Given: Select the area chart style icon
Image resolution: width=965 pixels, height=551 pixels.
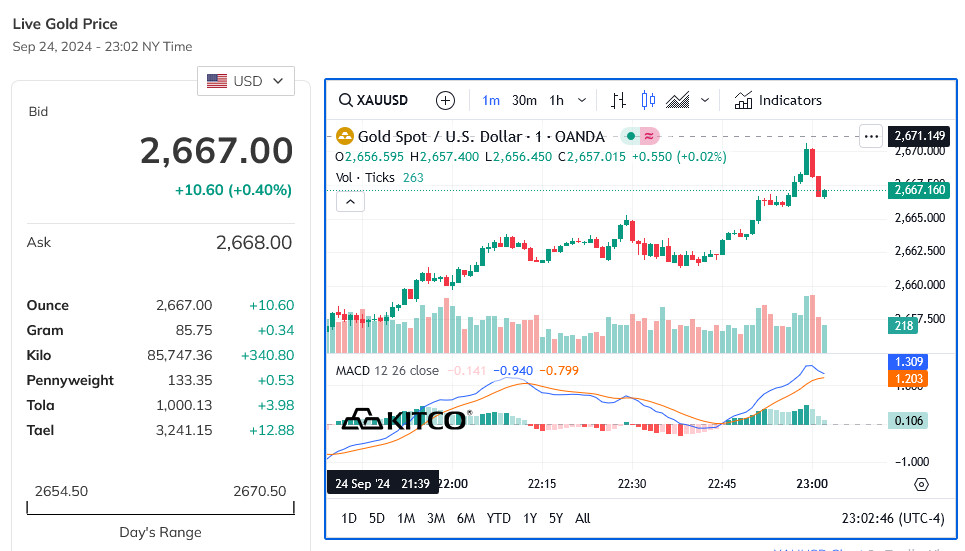Looking at the screenshot, I should click(678, 100).
